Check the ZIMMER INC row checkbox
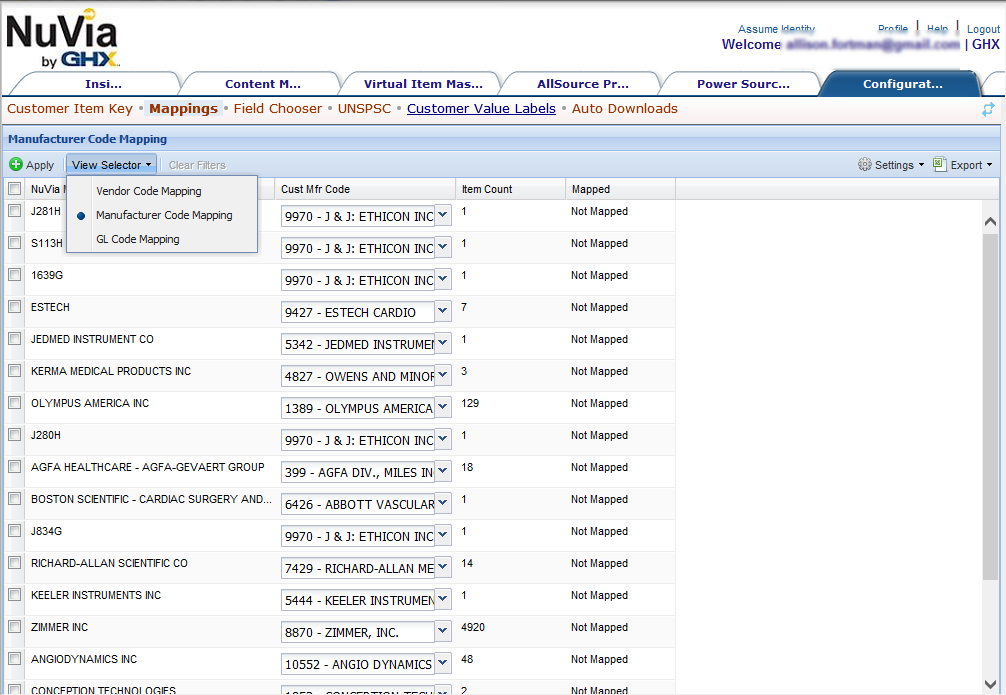 14,627
